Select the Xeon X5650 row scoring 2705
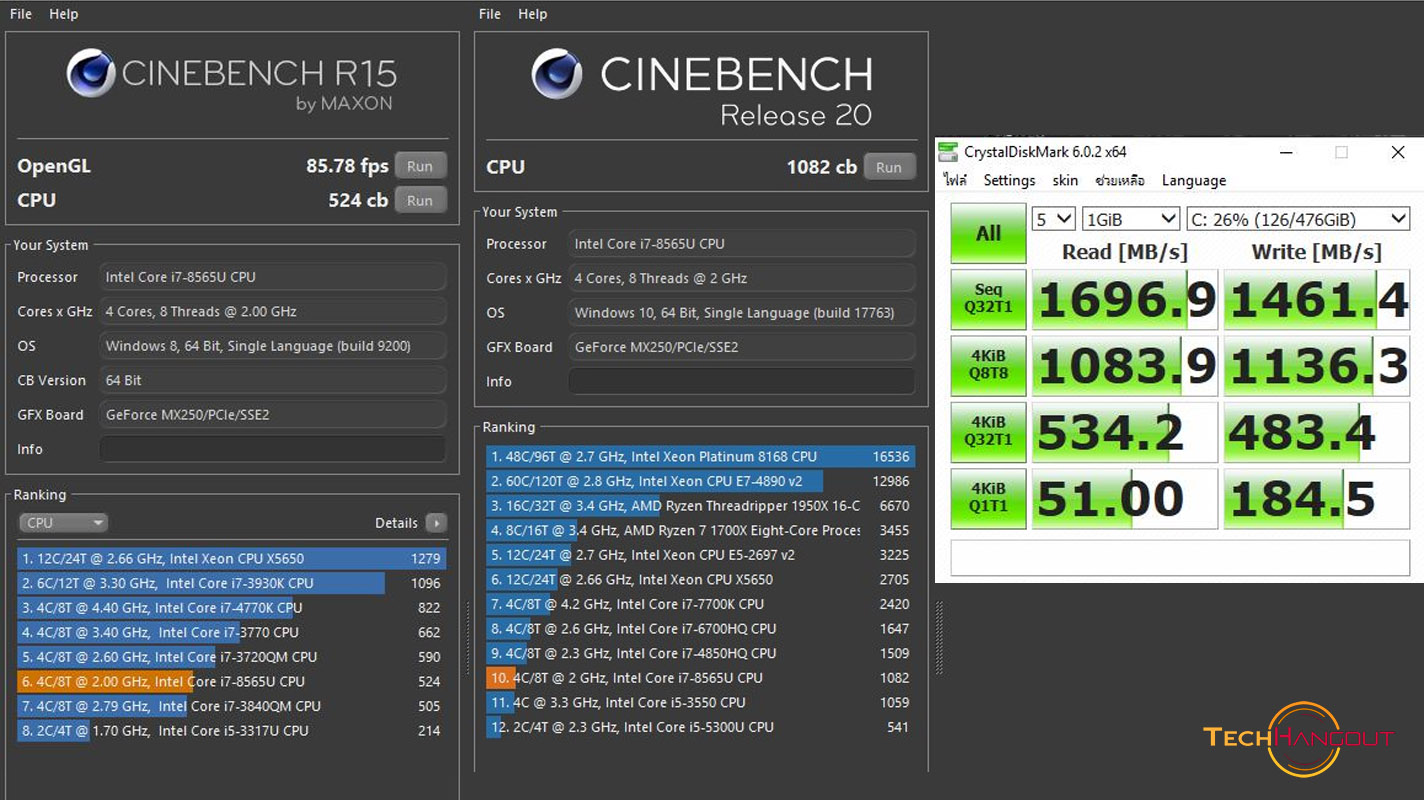 click(701, 579)
